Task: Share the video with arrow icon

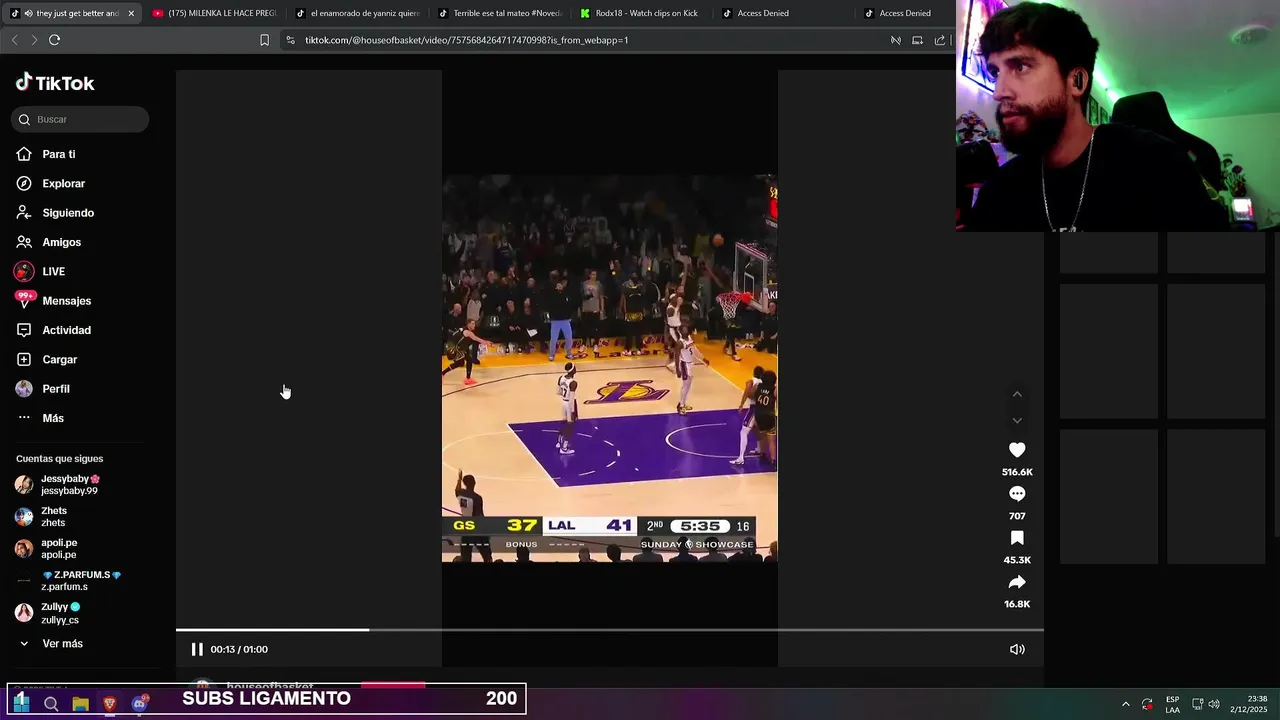Action: coord(1017,582)
